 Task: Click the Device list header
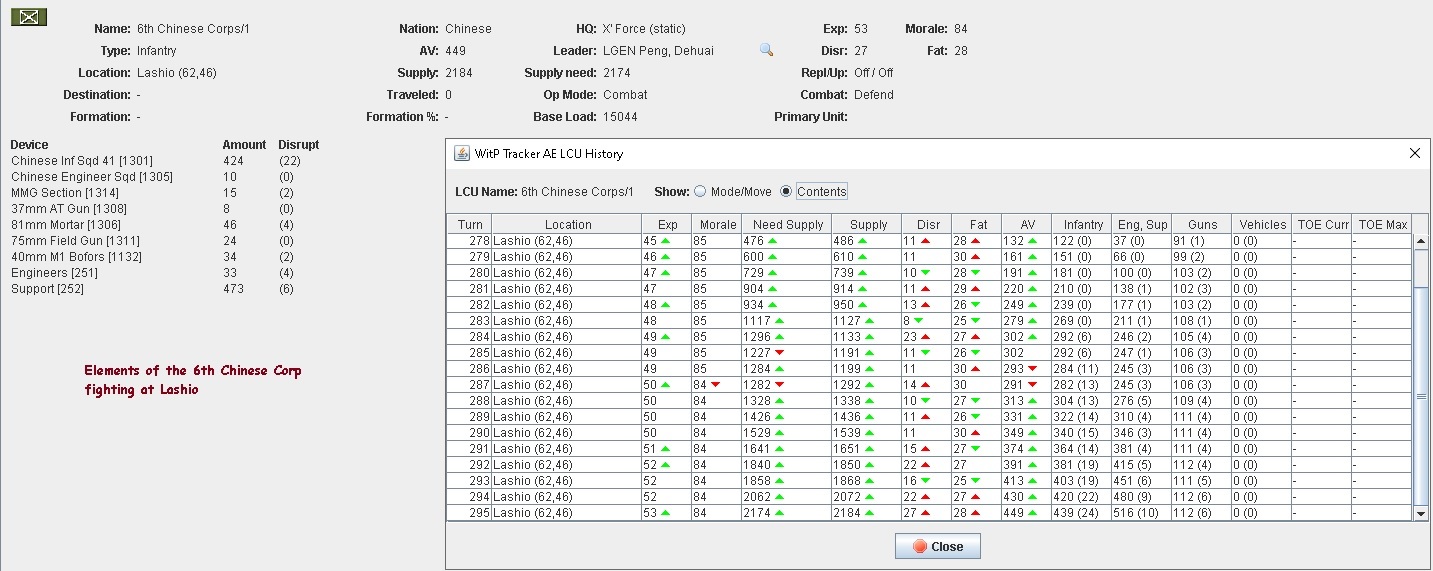(x=30, y=145)
